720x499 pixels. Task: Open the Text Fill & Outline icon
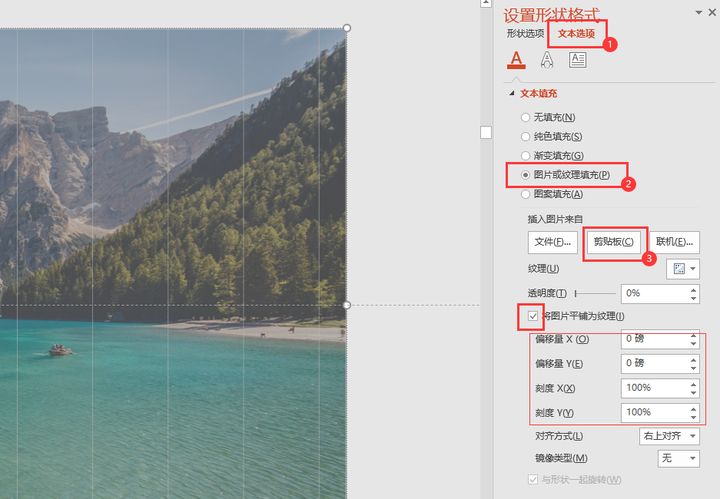point(516,60)
